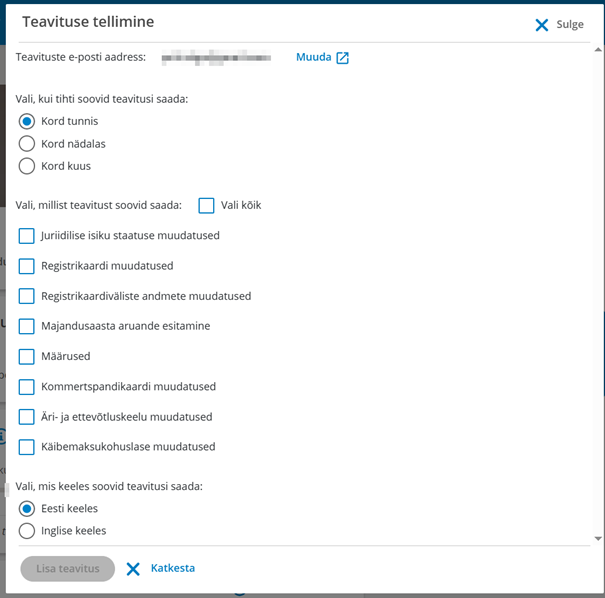Check Majandusaasta aruande esitamine box

click(x=27, y=326)
